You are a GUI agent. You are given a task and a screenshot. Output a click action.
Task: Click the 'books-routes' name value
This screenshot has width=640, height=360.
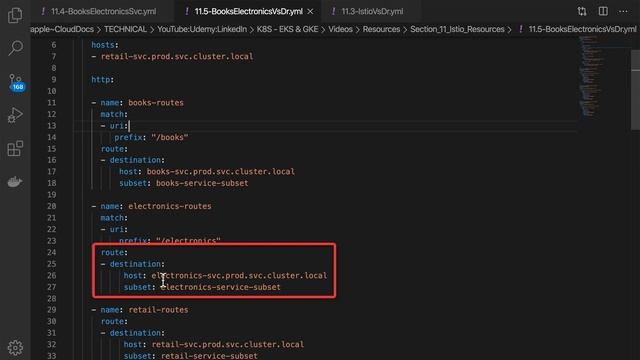pyautogui.click(x=156, y=103)
